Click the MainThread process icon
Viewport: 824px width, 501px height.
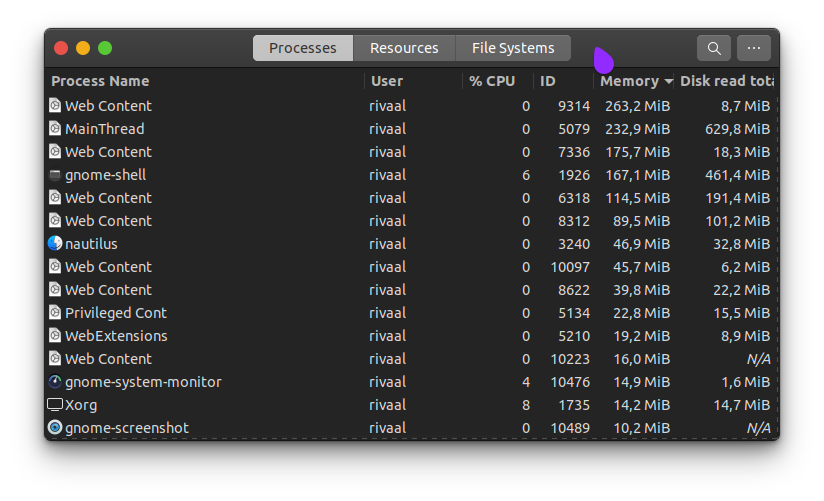pos(55,129)
